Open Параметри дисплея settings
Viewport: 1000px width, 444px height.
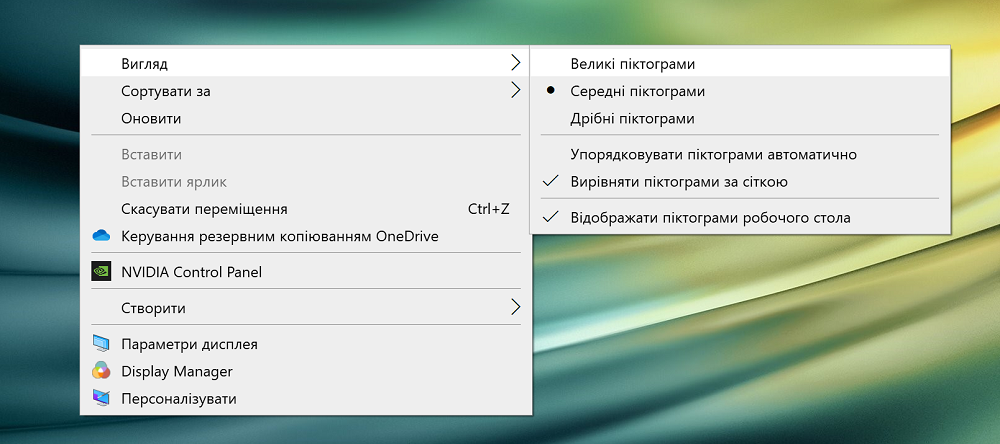pos(189,344)
